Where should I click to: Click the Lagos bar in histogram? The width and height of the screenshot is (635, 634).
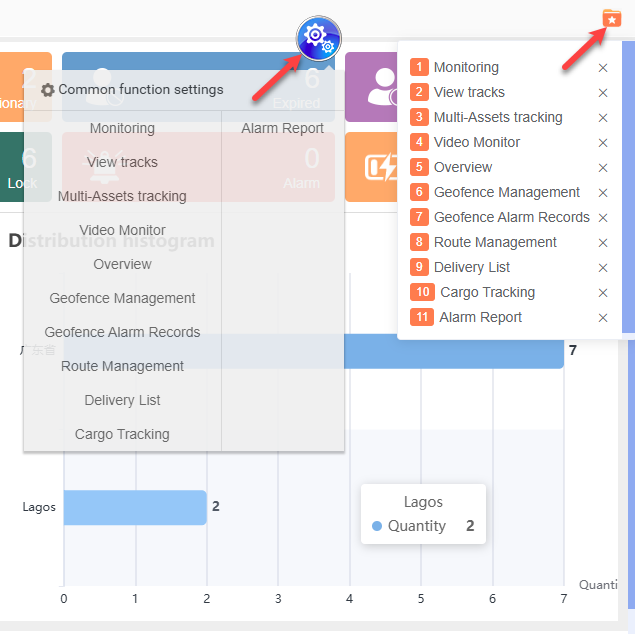click(134, 507)
